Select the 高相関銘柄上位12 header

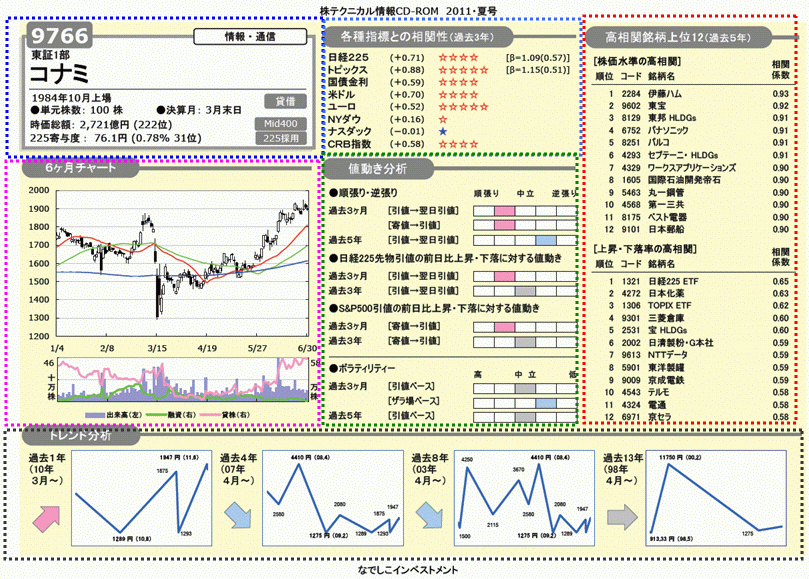[x=678, y=37]
